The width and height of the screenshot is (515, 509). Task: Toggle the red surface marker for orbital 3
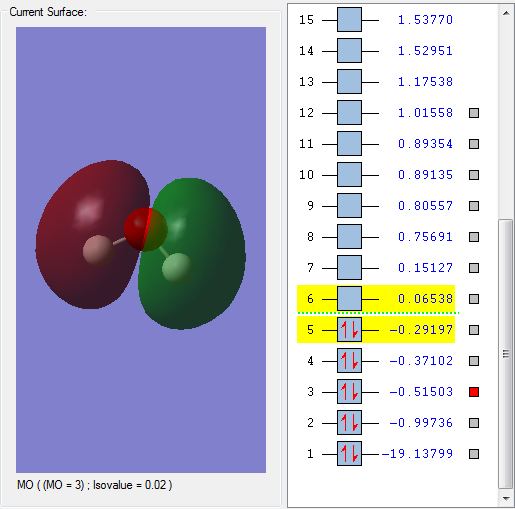474,392
